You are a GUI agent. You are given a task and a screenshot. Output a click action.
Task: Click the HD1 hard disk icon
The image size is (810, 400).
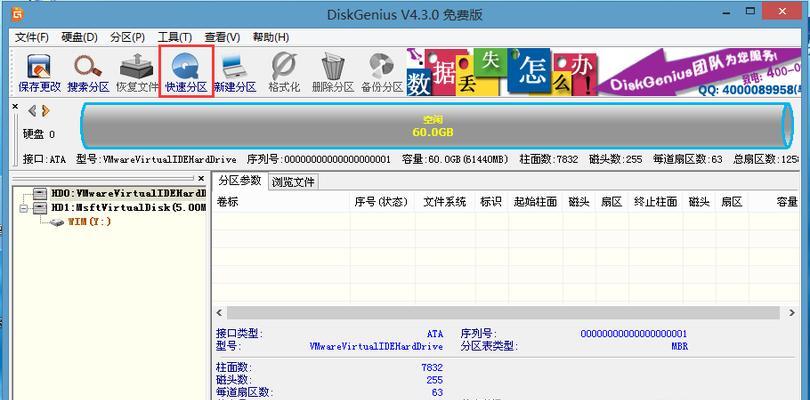(40, 208)
